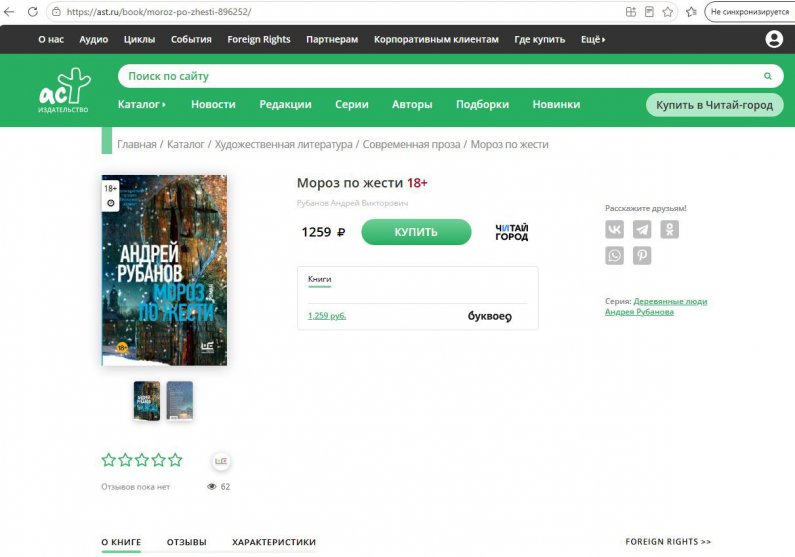Open the События menu item
The width and height of the screenshot is (795, 557).
pos(191,40)
